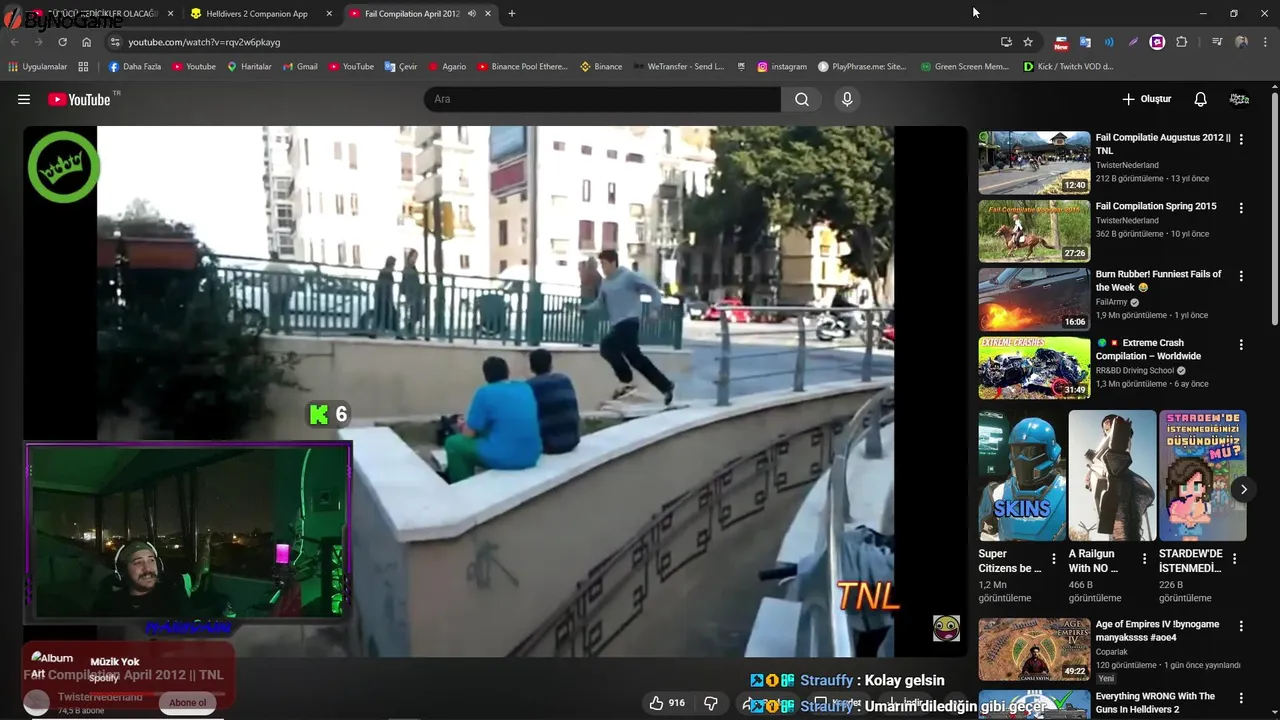Screen dimensions: 1280x720
Task: Open options for Extreme Crash Compilation video
Action: tap(1241, 344)
